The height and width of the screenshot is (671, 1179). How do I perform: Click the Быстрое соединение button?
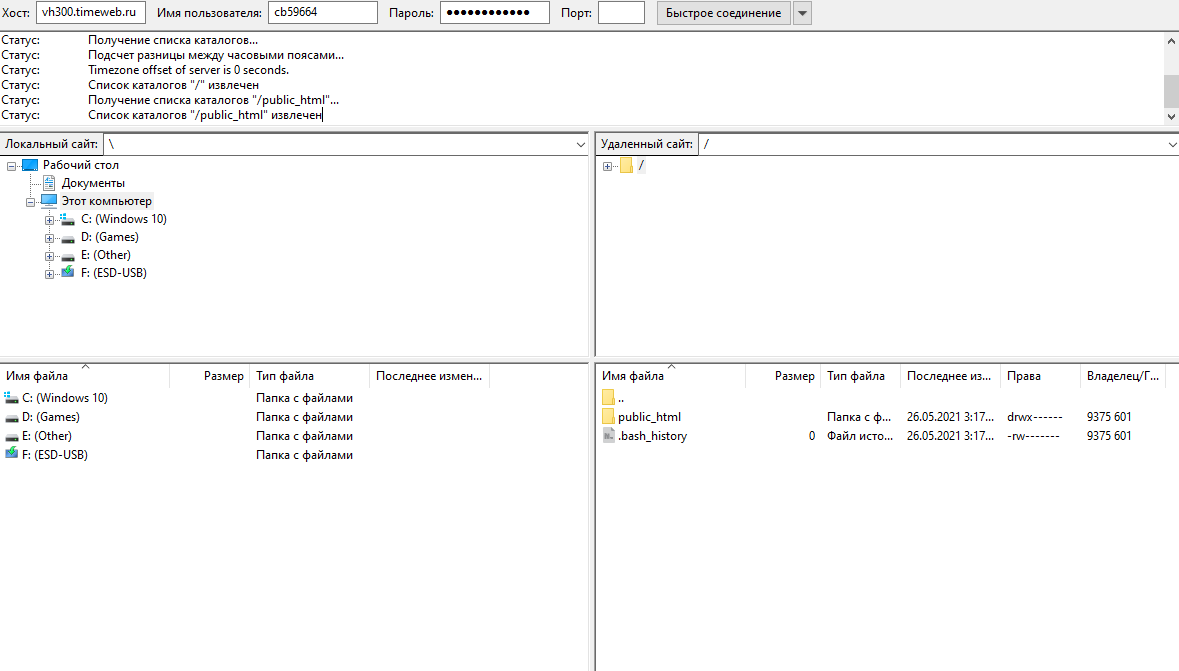(x=723, y=13)
